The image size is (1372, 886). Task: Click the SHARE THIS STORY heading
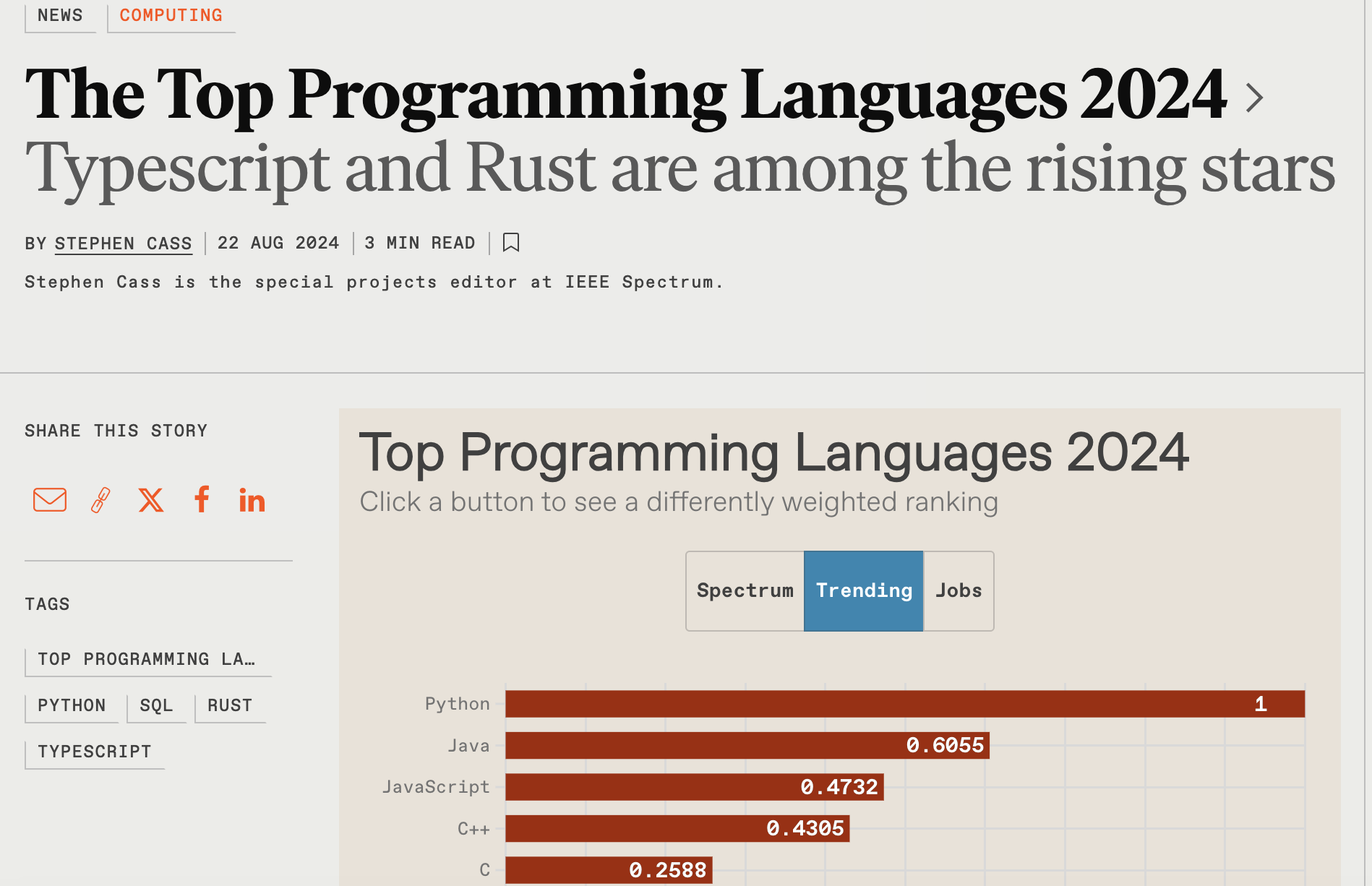(x=116, y=431)
